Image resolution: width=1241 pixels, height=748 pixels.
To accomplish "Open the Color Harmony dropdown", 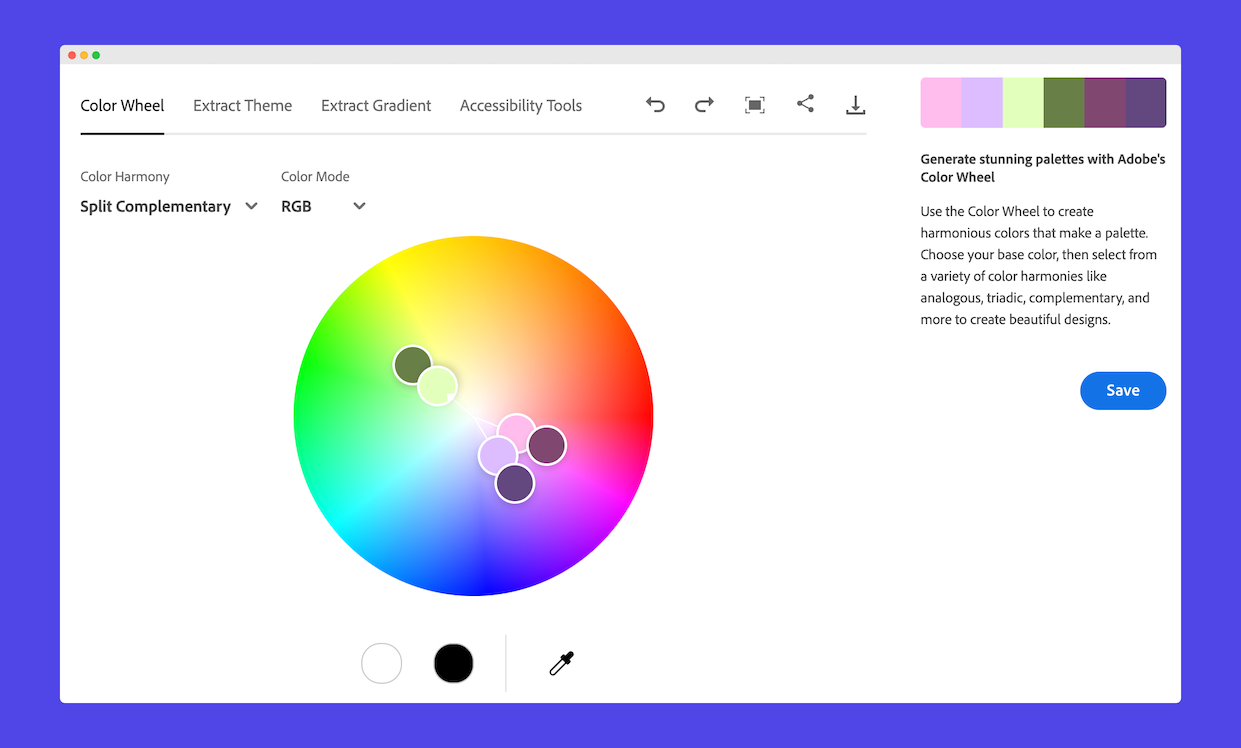I will point(168,206).
